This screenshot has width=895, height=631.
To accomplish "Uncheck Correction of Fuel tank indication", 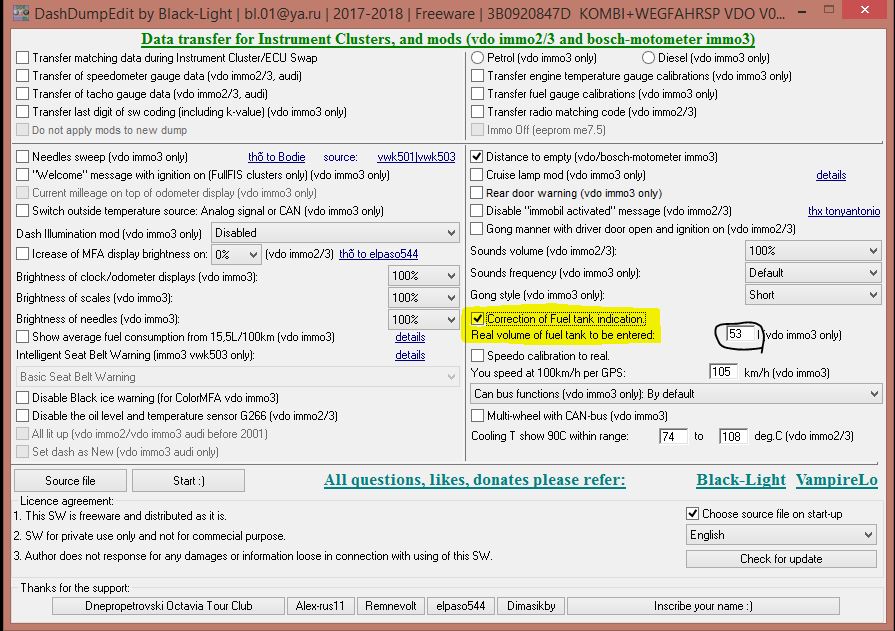I will (x=477, y=319).
